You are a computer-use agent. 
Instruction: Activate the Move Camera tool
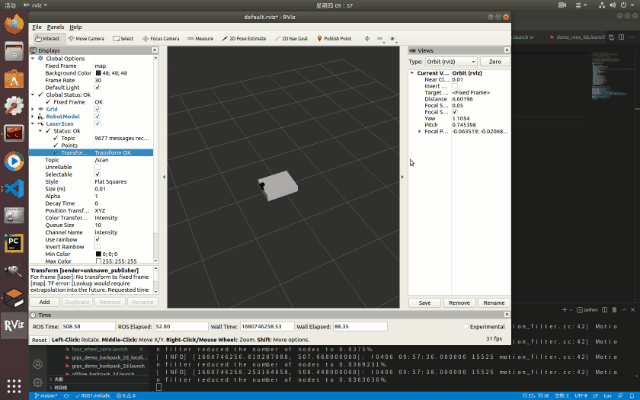coord(86,38)
